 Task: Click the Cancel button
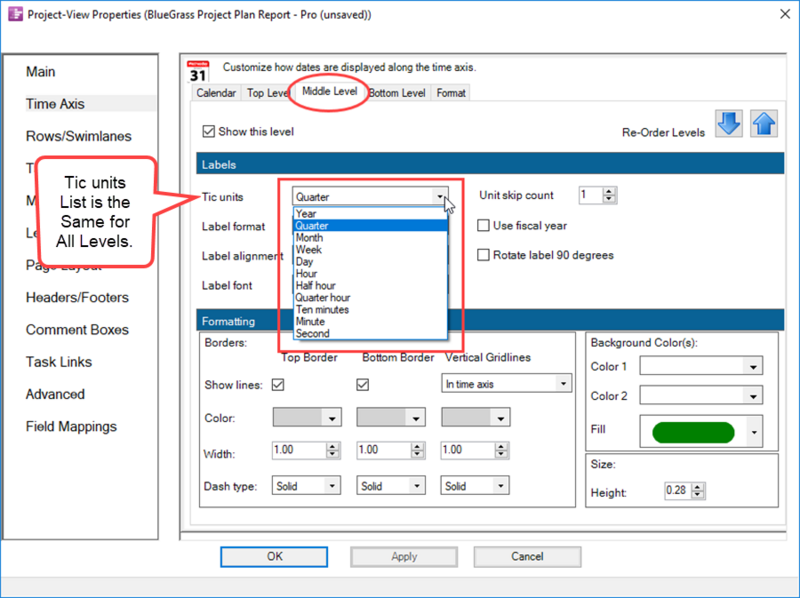coord(527,557)
